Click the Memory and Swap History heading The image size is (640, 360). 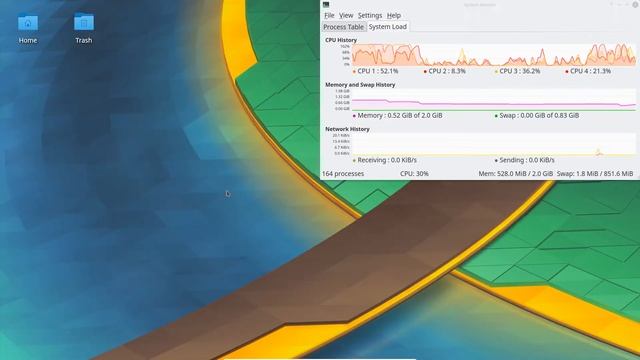(360, 85)
